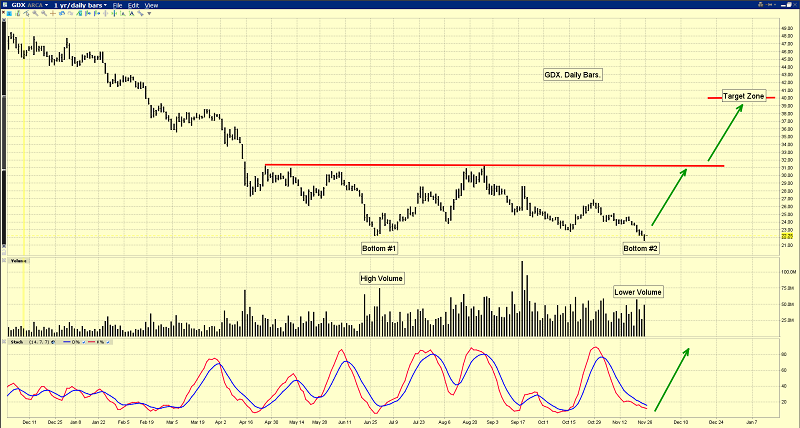Click the red %K line color sample
Viewport: 800px width, 428px height.
[91, 341]
